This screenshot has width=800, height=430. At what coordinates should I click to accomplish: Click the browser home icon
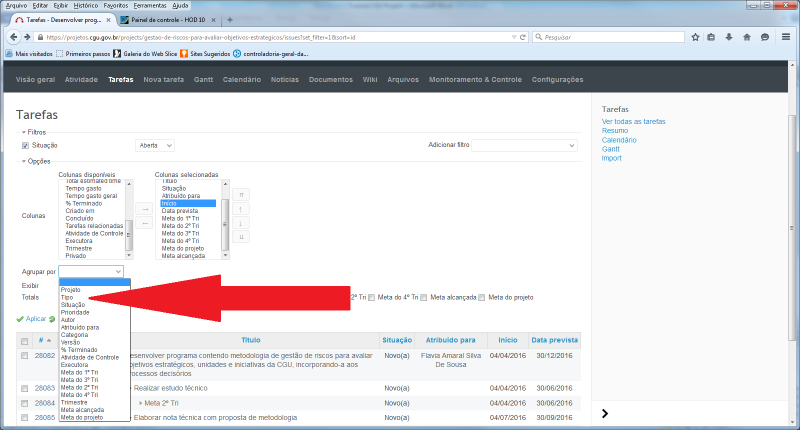[x=747, y=37]
